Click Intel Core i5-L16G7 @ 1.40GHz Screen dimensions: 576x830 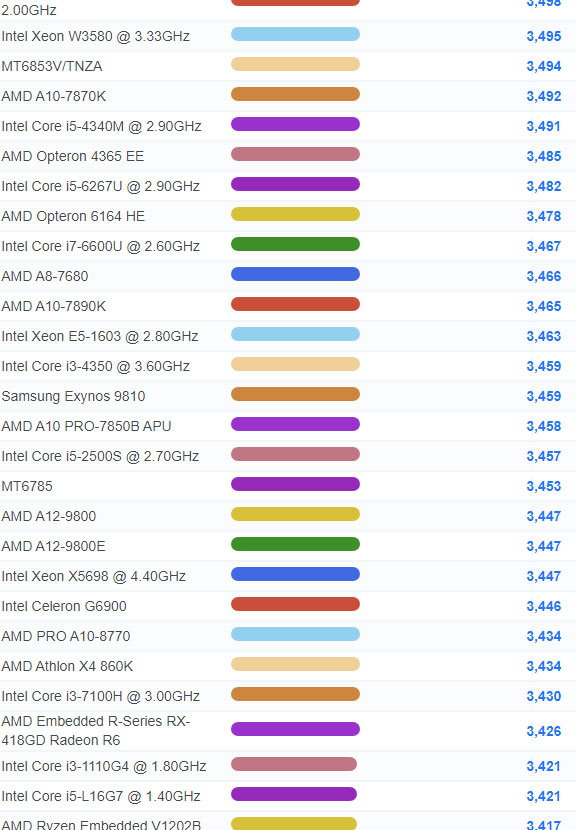101,796
